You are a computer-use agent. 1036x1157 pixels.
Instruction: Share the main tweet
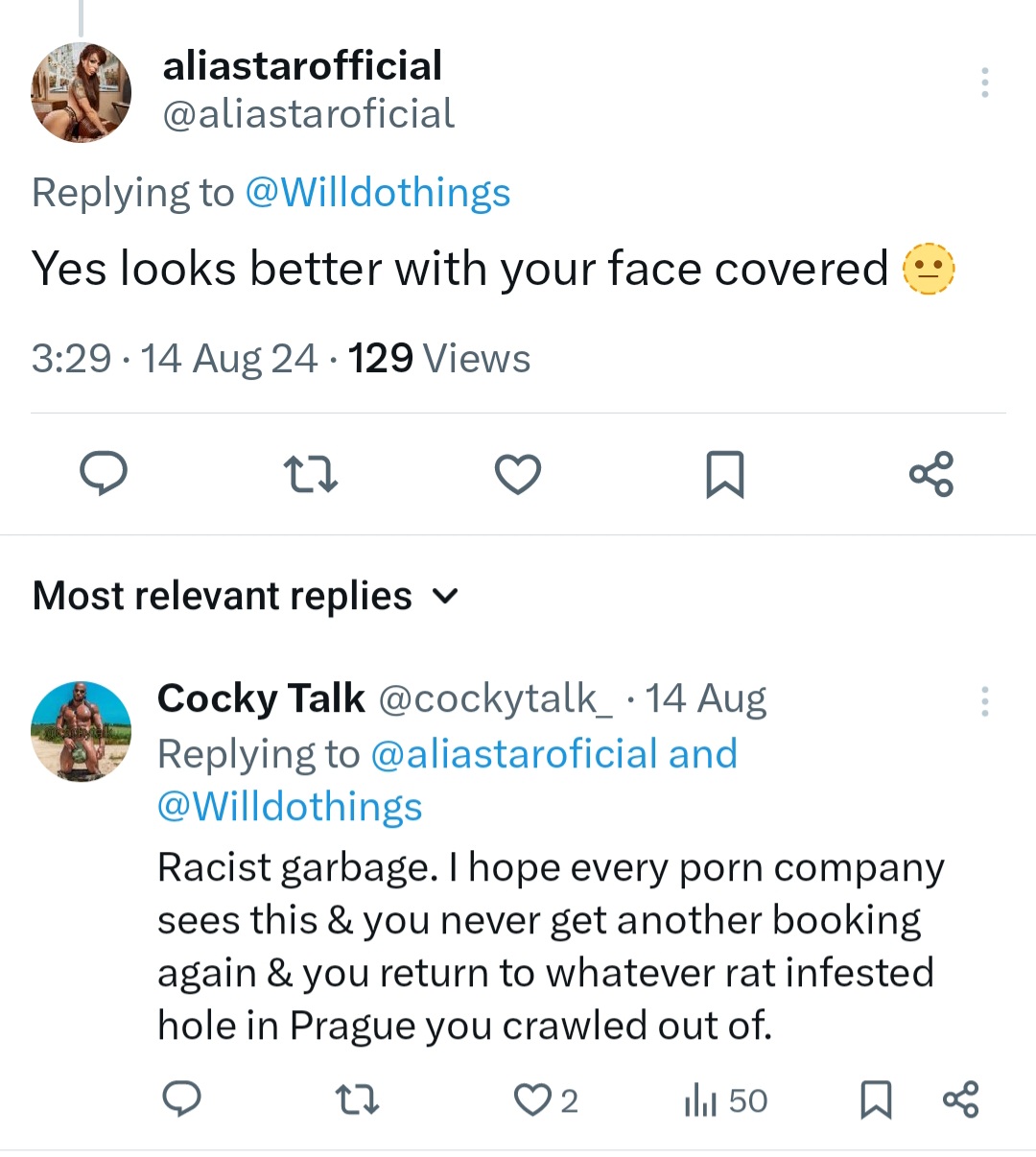pyautogui.click(x=931, y=474)
